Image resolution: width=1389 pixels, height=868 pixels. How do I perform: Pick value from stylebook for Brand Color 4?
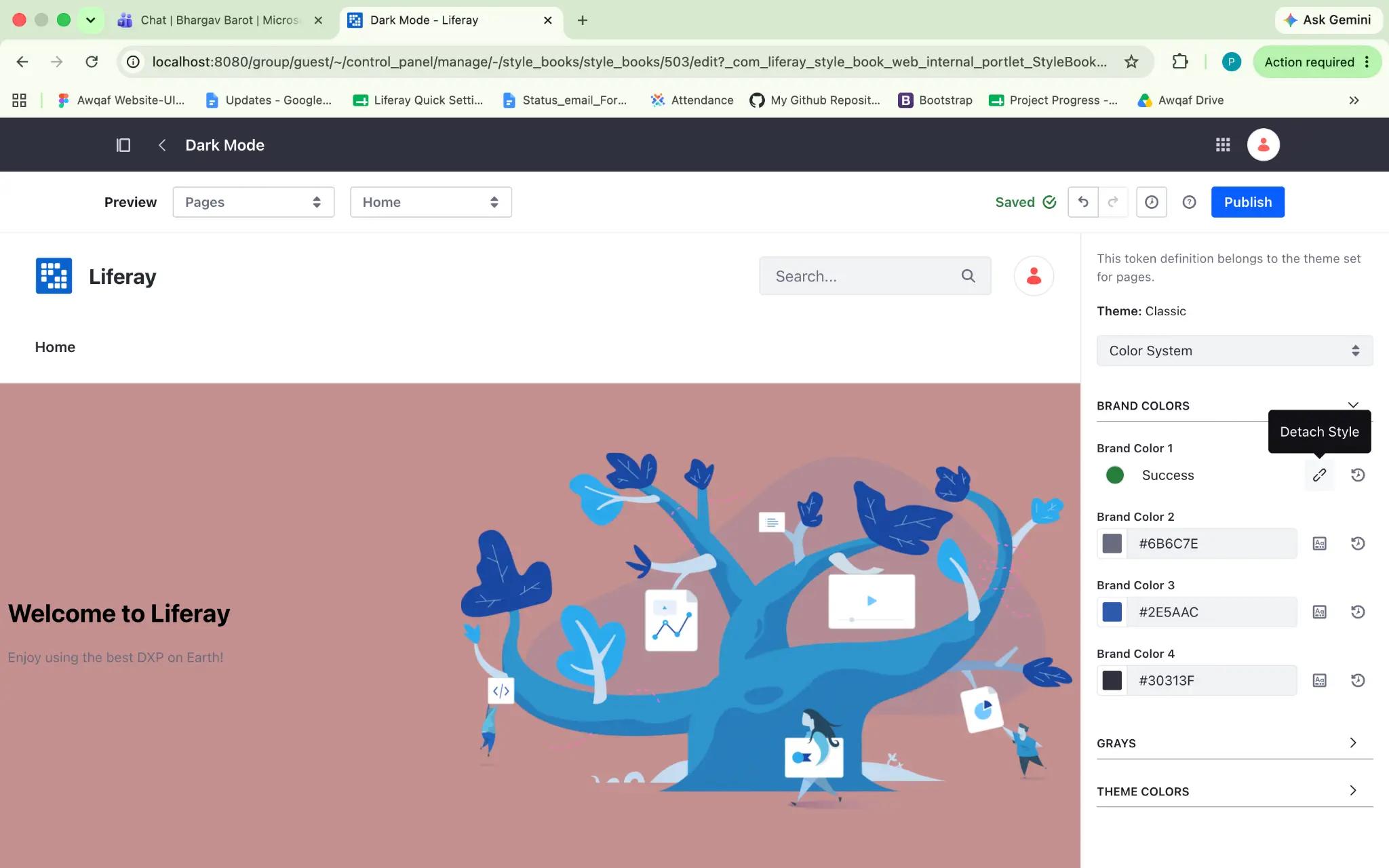point(1319,681)
